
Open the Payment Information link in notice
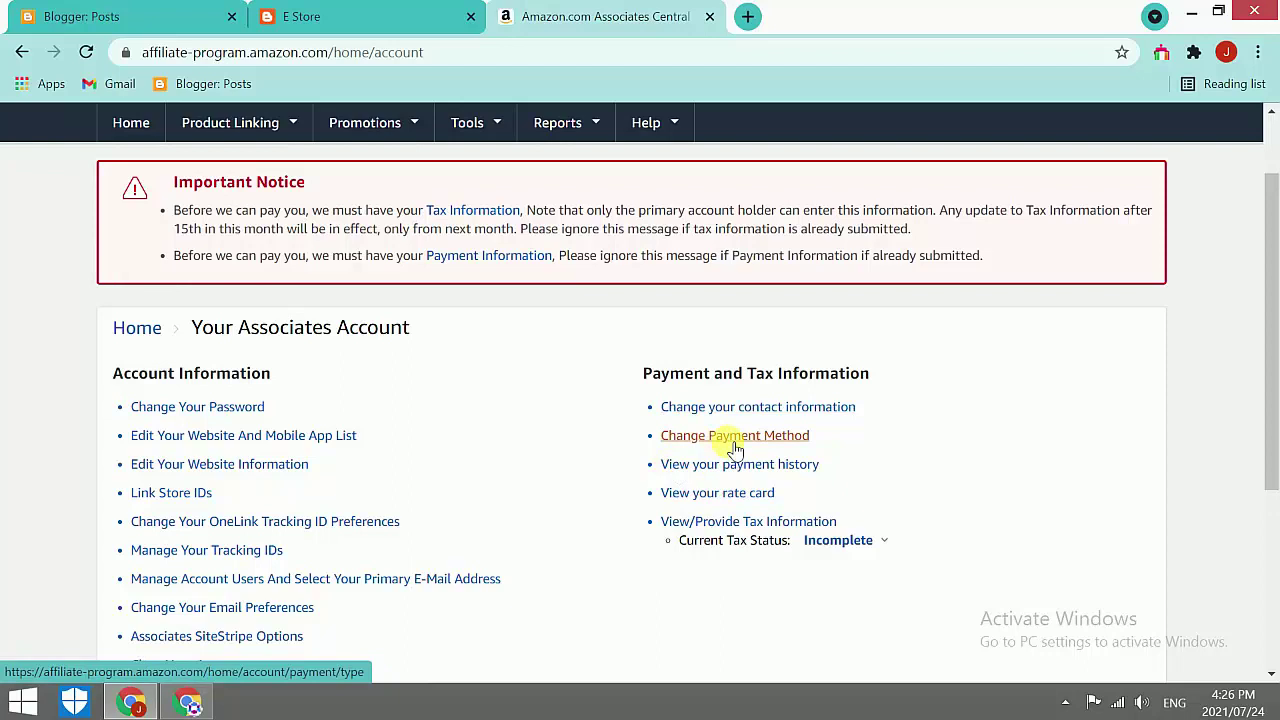pos(489,255)
